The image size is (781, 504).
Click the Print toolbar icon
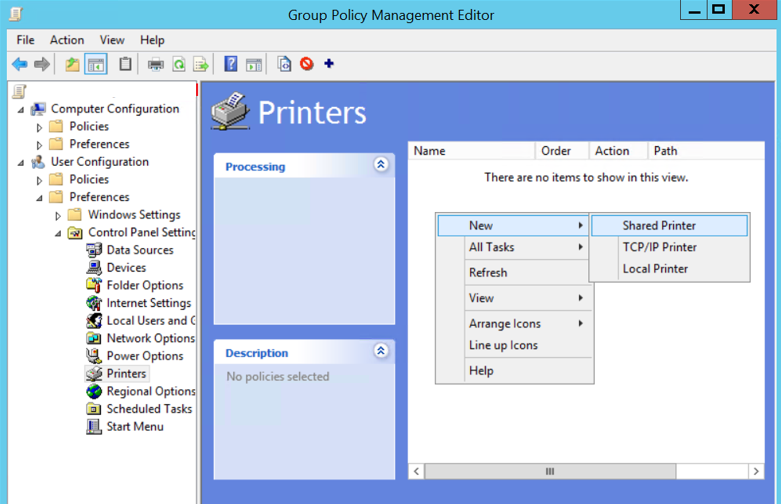pos(156,64)
